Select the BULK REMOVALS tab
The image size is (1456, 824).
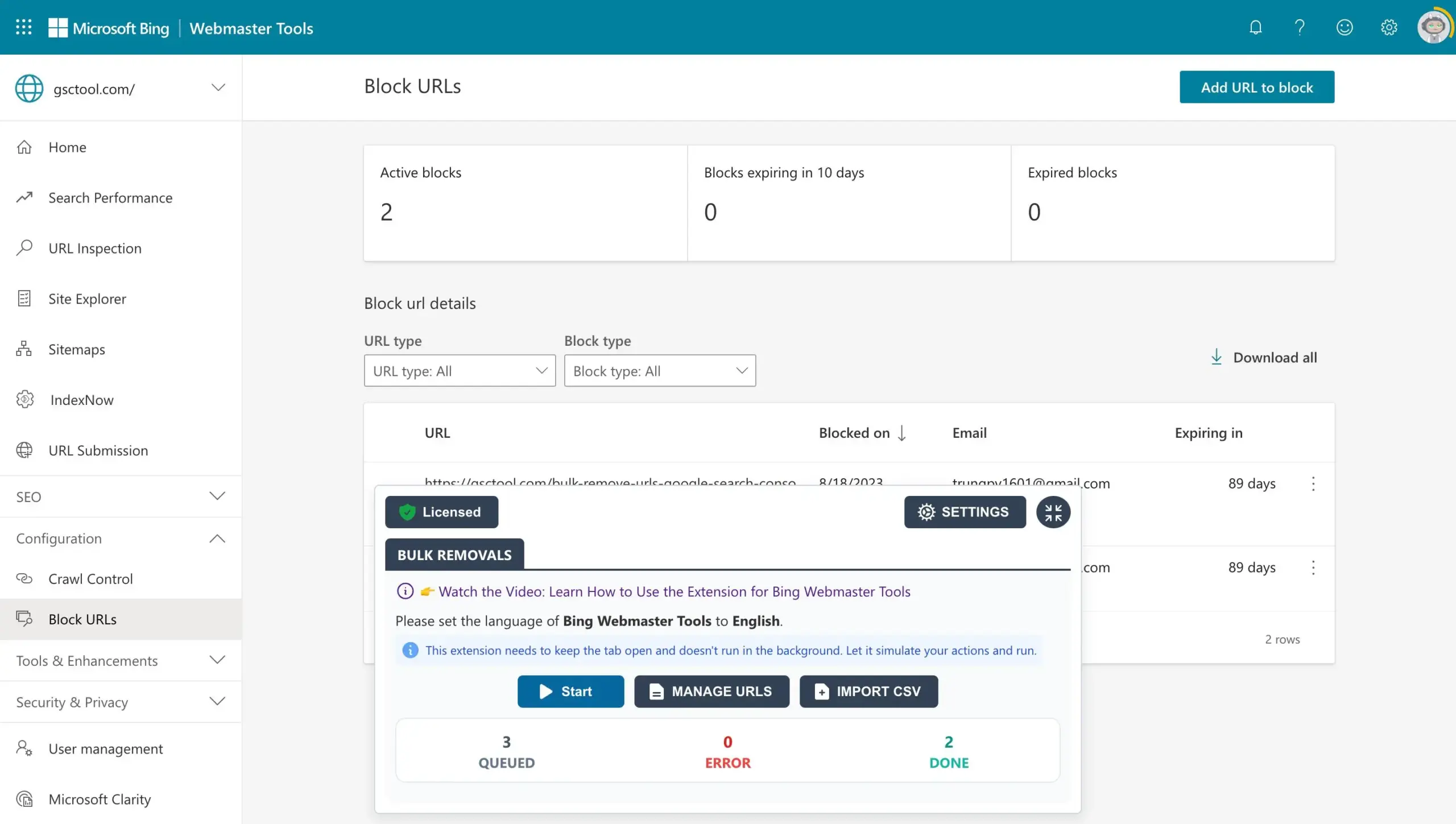tap(454, 555)
